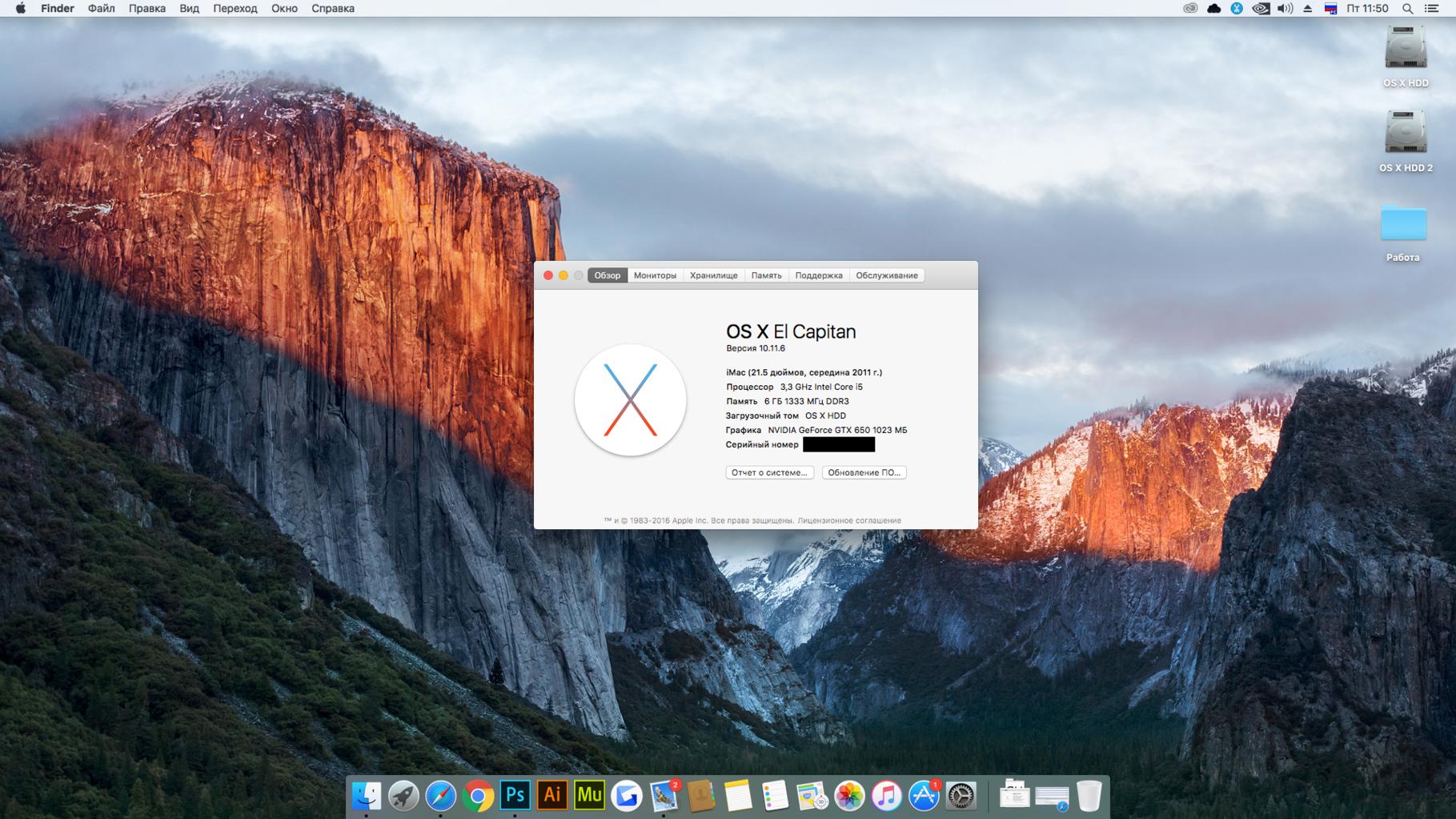Click the OS X El Capitan title
1456x819 pixels.
click(791, 331)
